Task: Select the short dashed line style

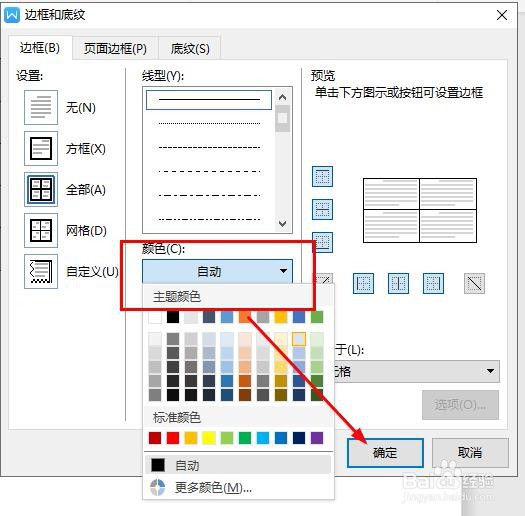Action: [x=209, y=147]
